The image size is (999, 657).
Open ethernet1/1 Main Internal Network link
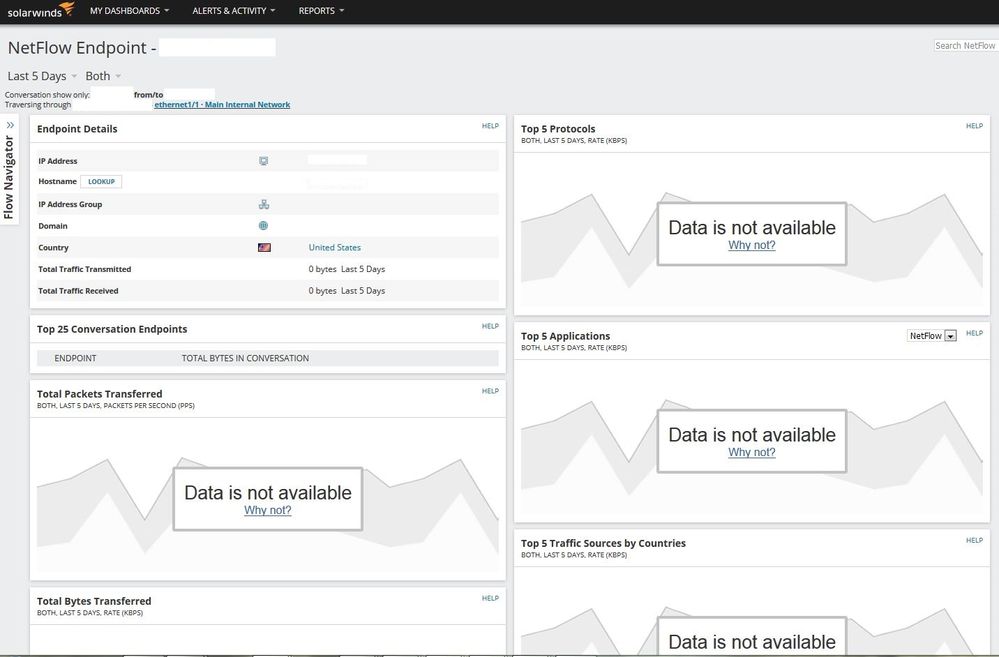[x=222, y=105]
